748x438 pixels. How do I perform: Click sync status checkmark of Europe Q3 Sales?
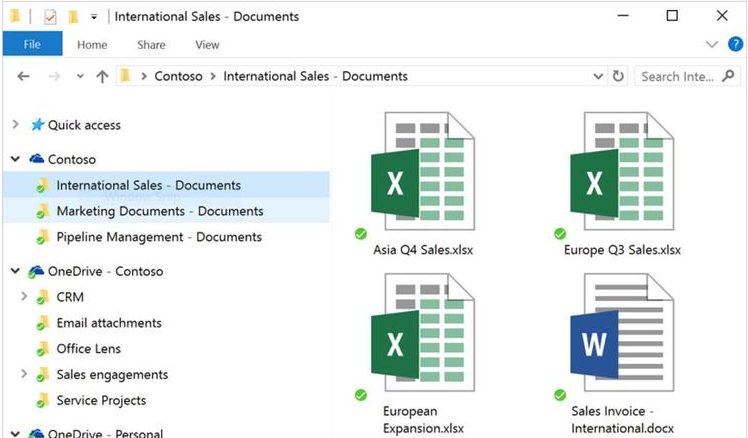[x=560, y=234]
